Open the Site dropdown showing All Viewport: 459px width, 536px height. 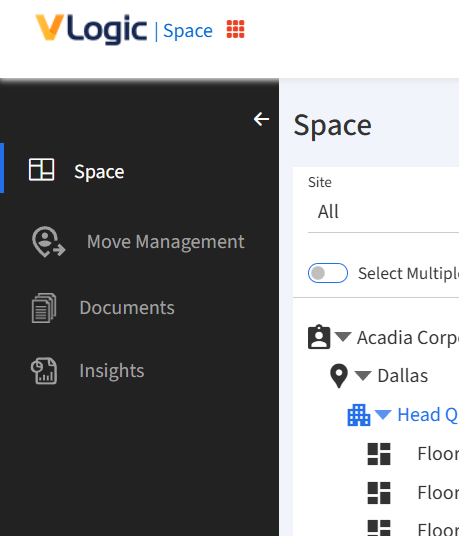(x=383, y=212)
